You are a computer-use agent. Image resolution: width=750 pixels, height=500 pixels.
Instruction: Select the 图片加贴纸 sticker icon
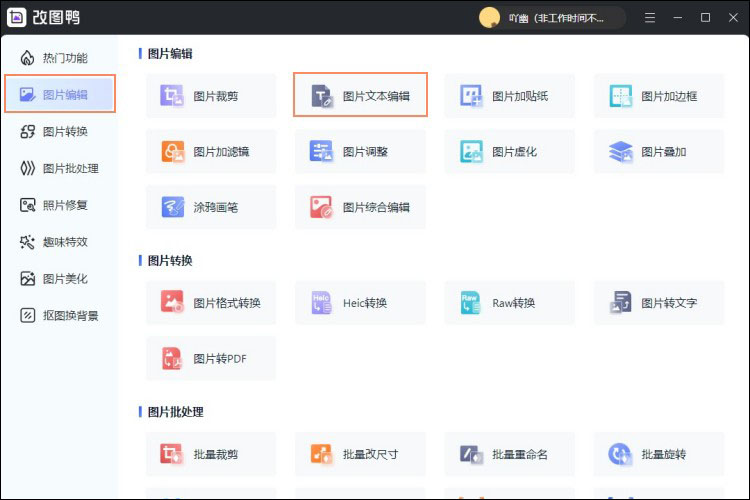(x=510, y=96)
